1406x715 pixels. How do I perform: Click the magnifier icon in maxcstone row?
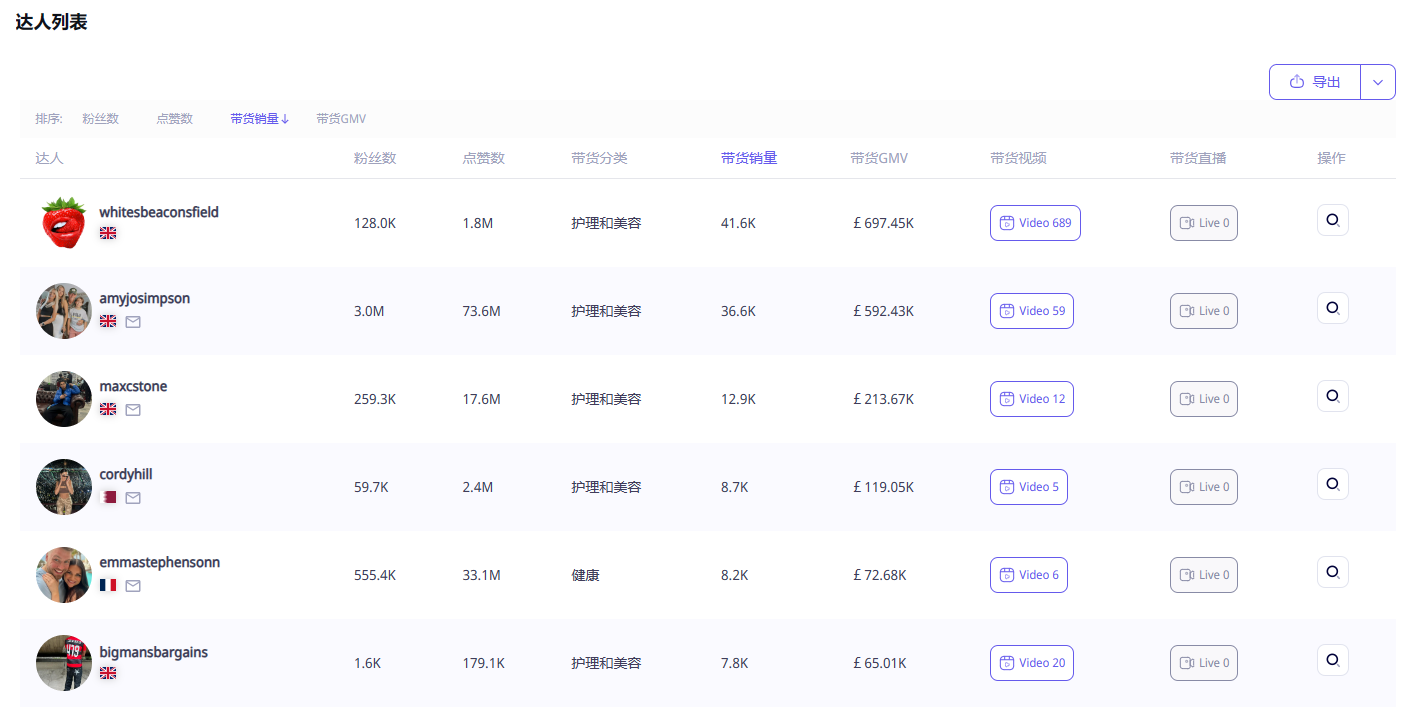[1332, 396]
